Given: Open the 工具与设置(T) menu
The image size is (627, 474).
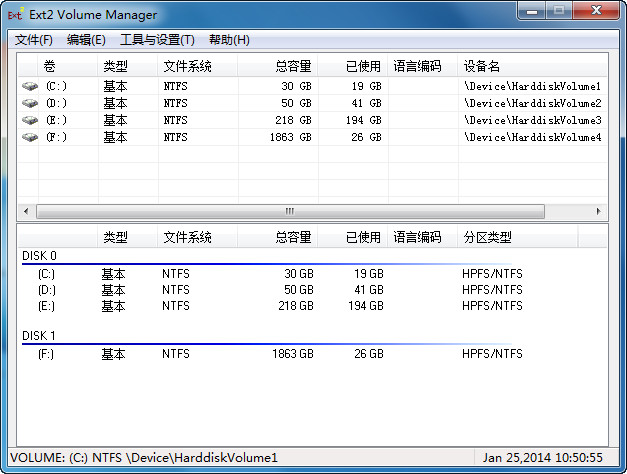Looking at the screenshot, I should tap(157, 40).
